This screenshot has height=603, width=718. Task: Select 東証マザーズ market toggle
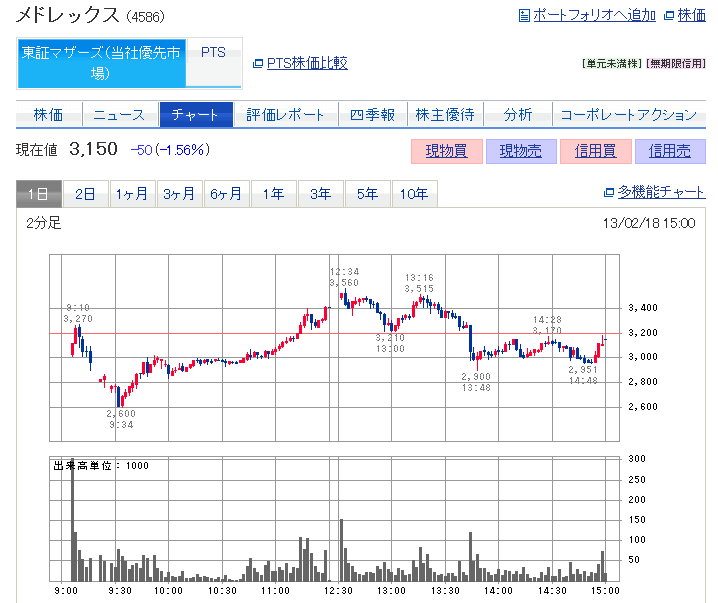pos(101,64)
